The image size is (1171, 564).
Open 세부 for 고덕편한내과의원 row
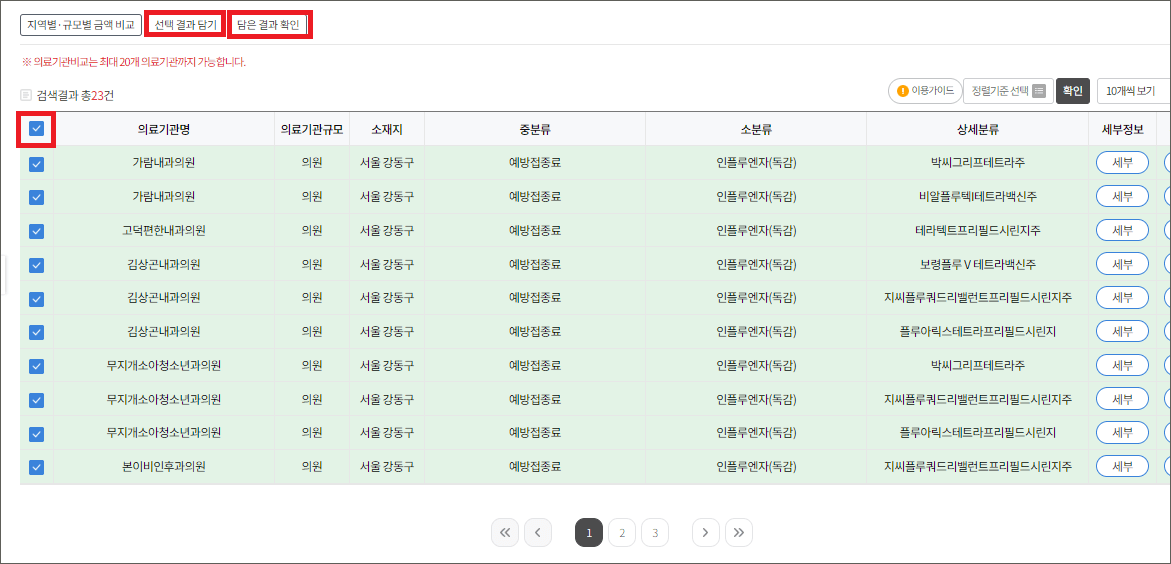(1122, 230)
